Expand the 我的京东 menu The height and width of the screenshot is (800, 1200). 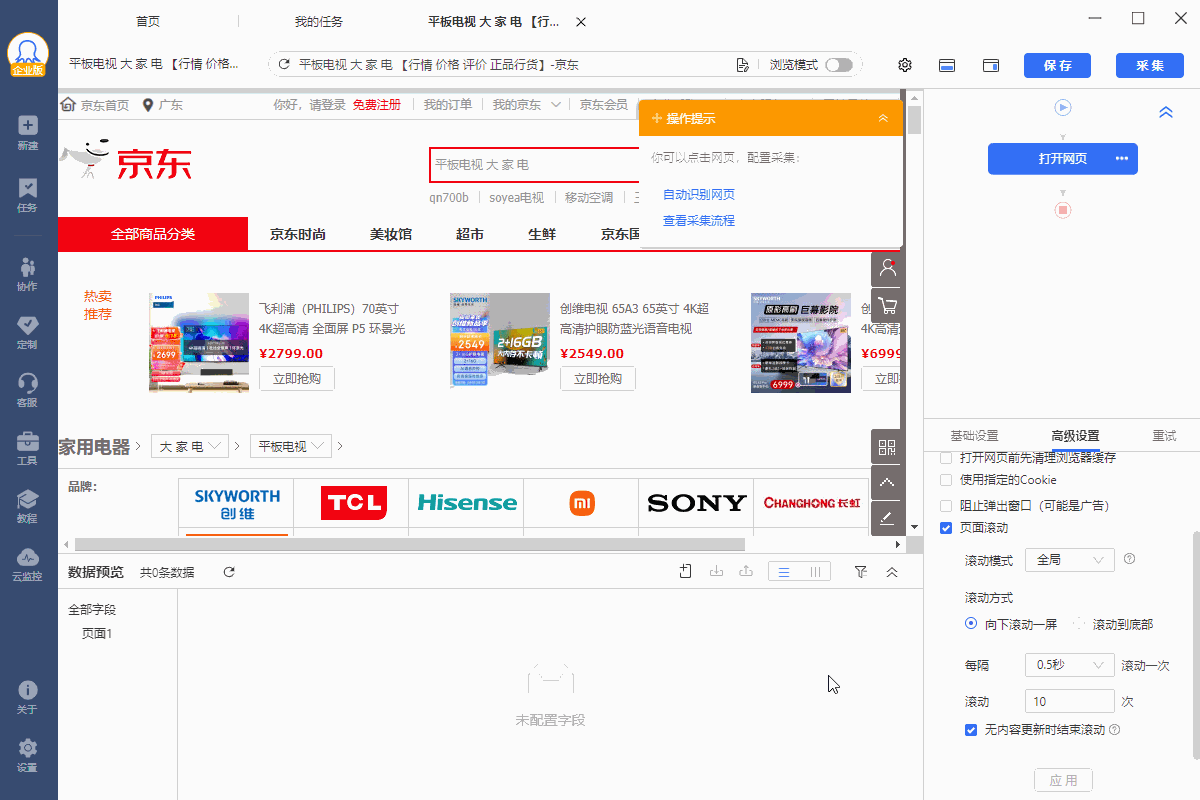coord(526,105)
